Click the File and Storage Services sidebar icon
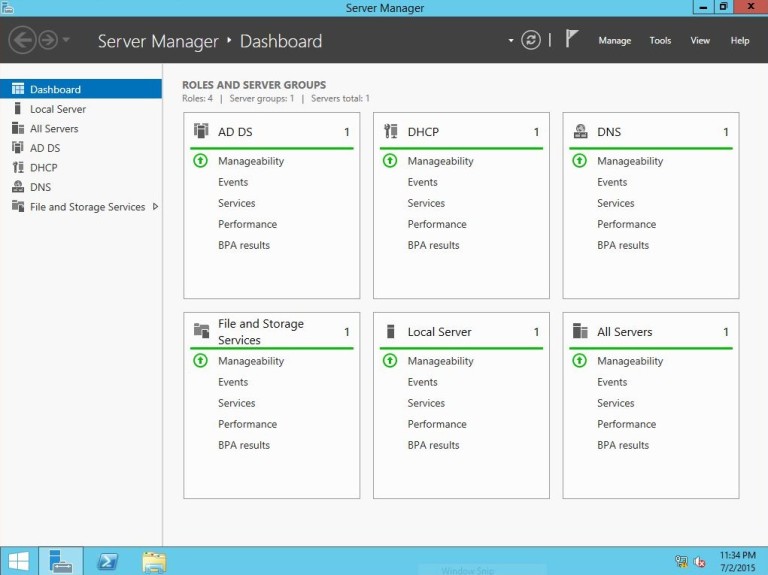The image size is (768, 575). pos(18,206)
